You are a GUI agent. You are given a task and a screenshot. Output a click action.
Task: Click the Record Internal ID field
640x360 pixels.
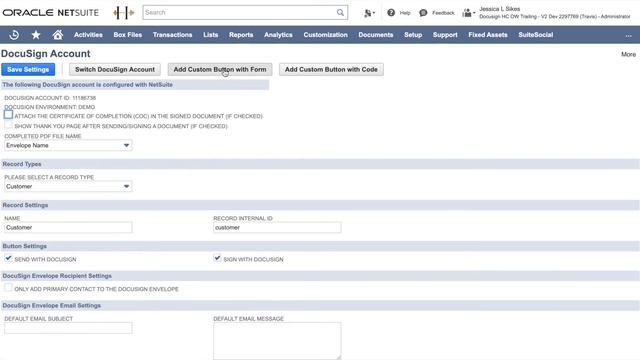277,228
